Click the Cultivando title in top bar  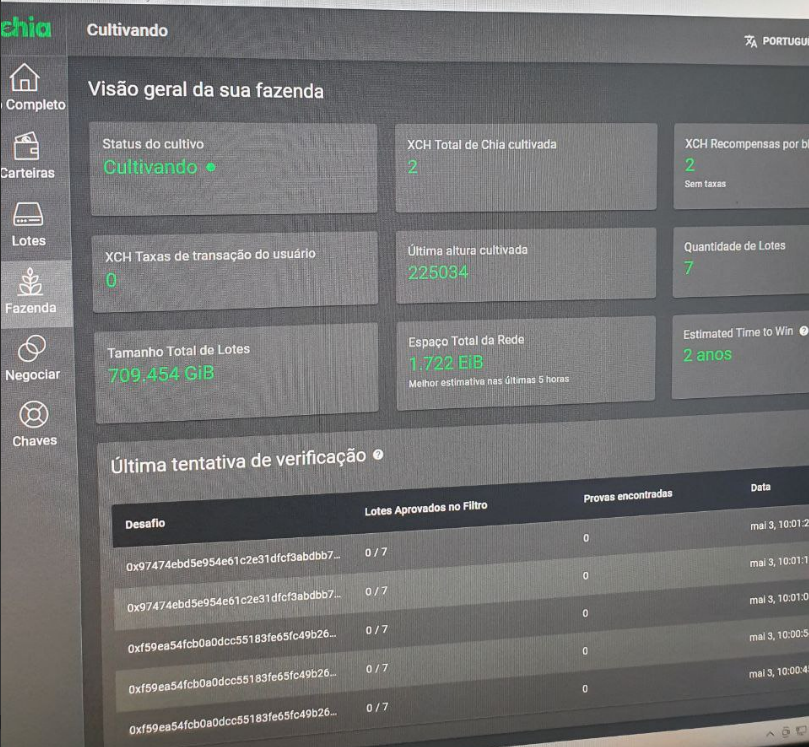coord(127,30)
